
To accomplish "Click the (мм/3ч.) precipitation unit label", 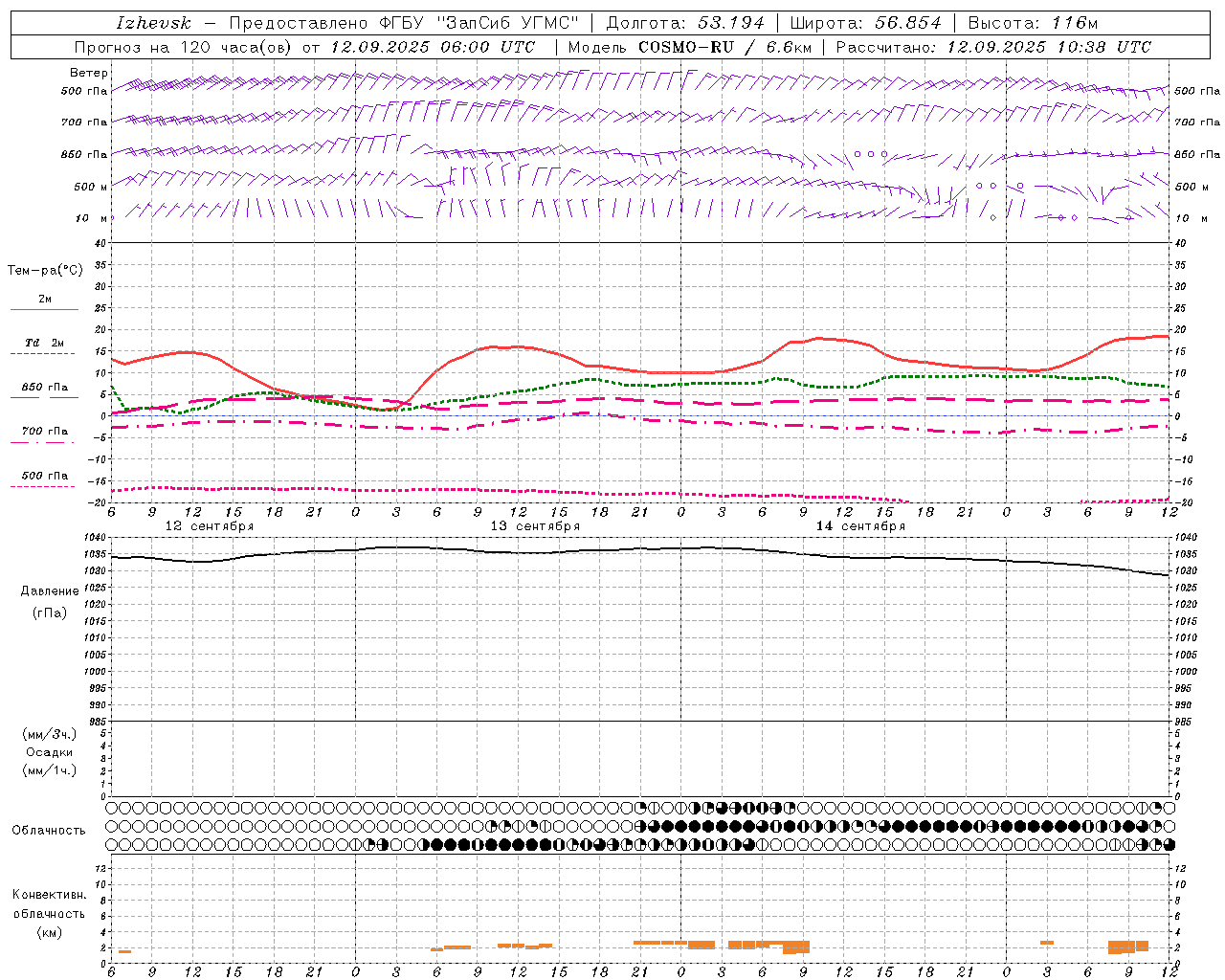I will 50,734.
